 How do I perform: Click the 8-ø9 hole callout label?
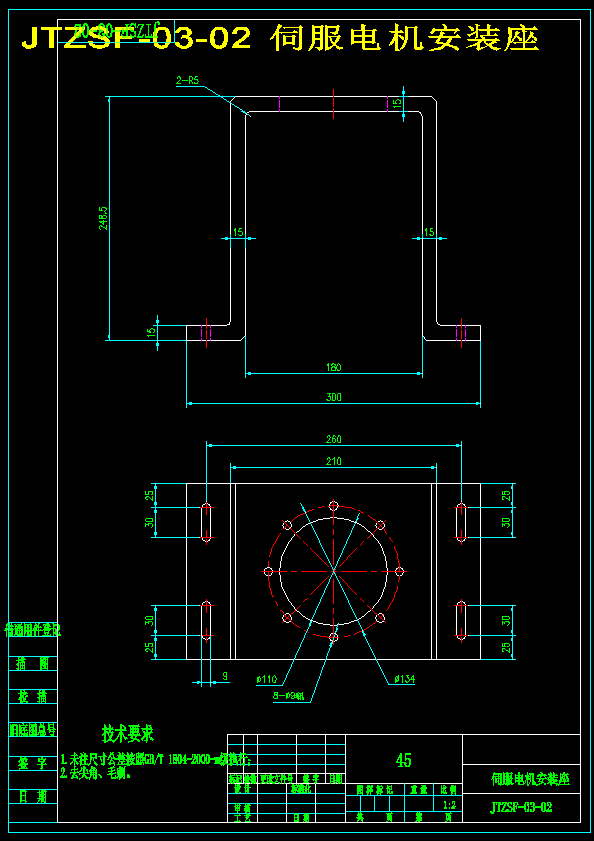pyautogui.click(x=288, y=696)
